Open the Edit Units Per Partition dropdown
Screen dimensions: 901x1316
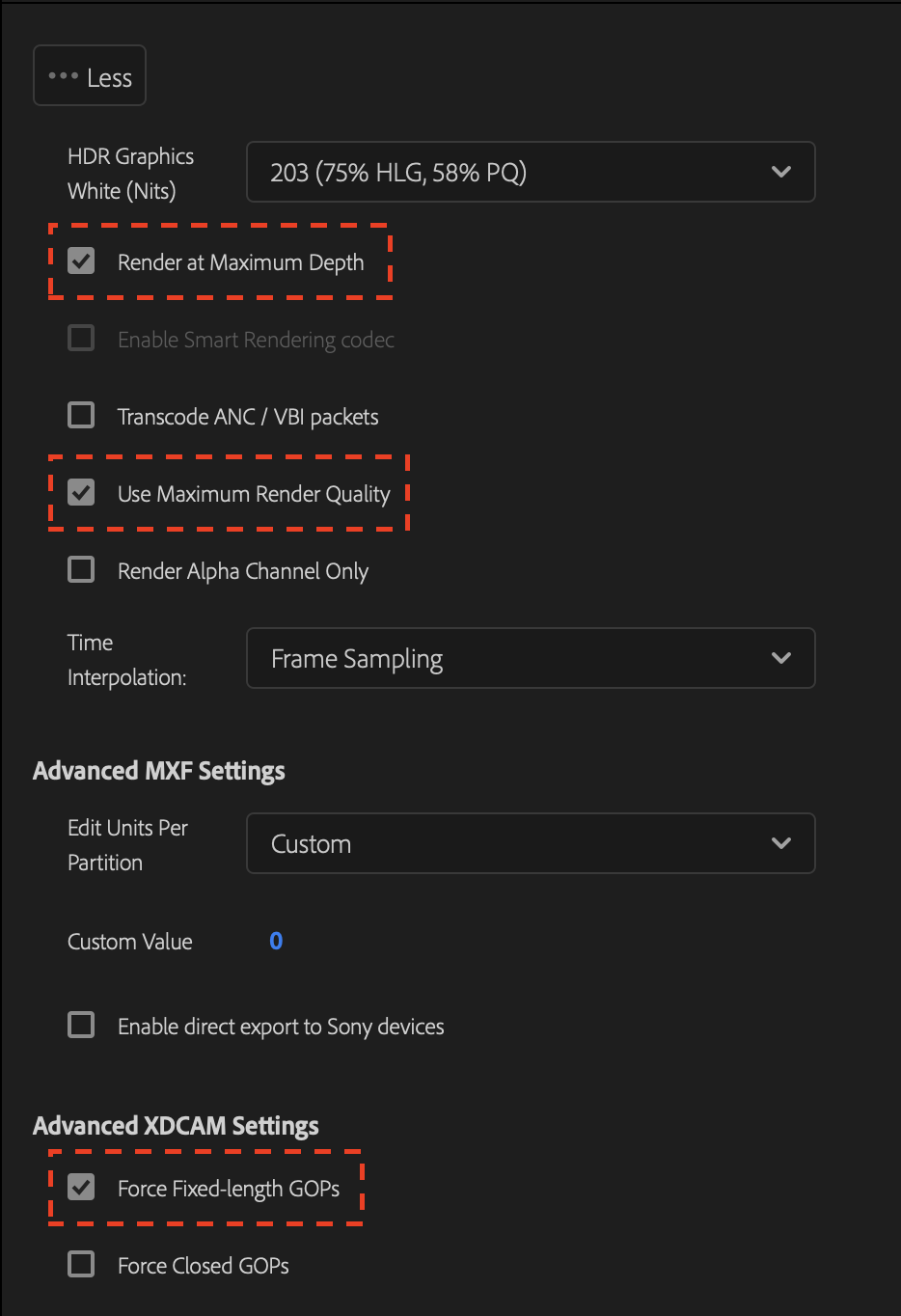click(531, 842)
